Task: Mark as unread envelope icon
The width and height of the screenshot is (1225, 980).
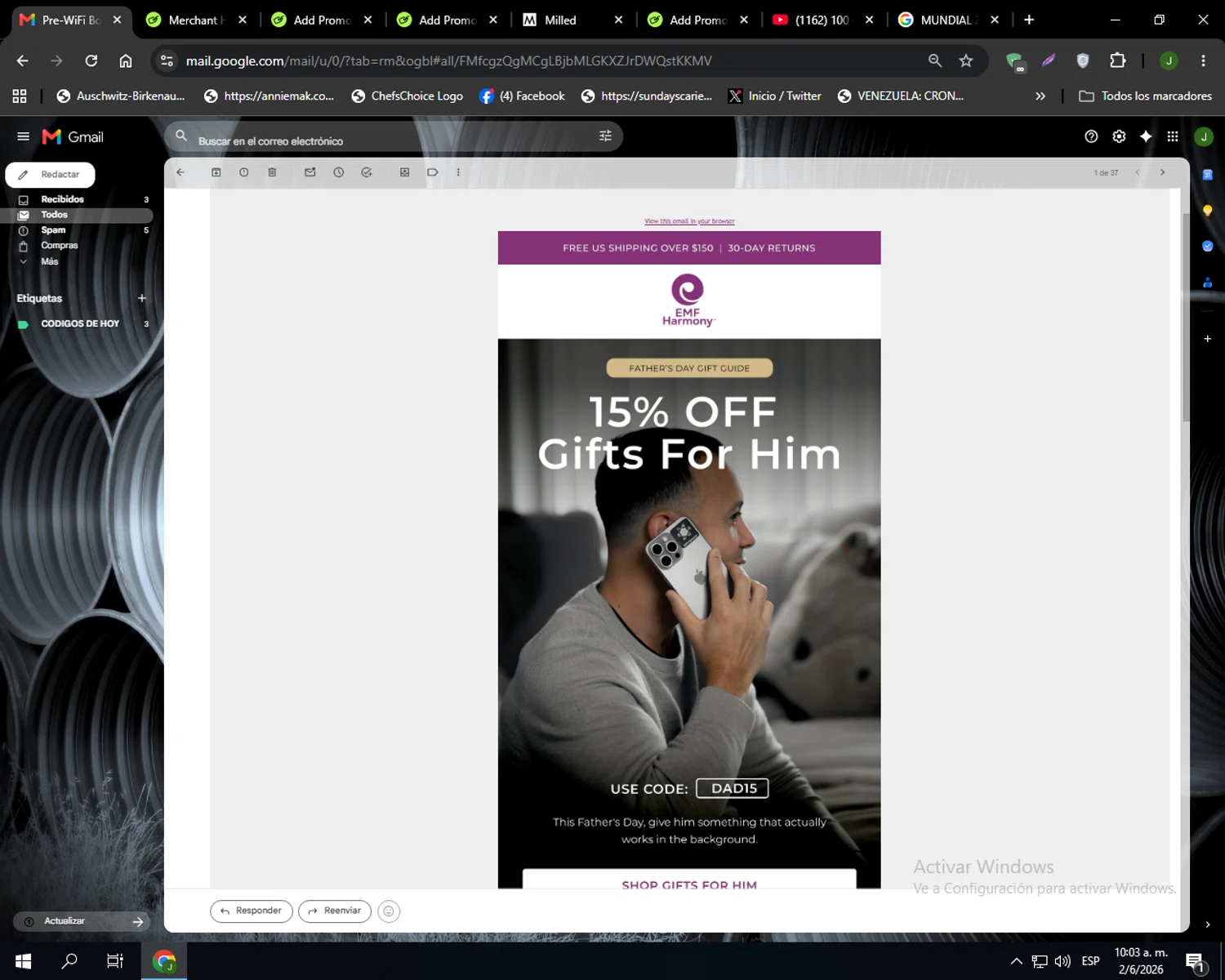Action: (310, 172)
